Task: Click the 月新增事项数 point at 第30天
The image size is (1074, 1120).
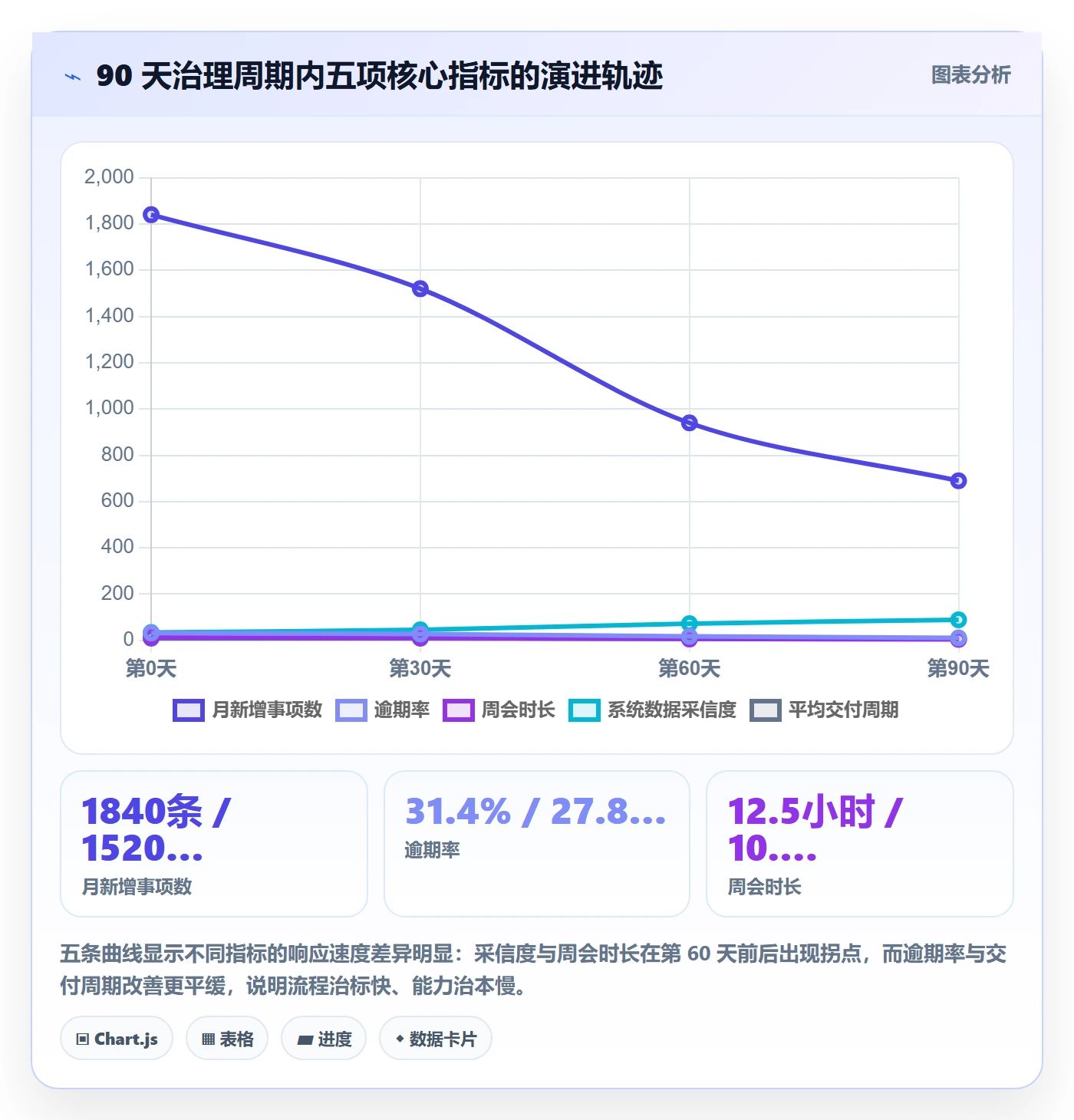Action: tap(420, 289)
